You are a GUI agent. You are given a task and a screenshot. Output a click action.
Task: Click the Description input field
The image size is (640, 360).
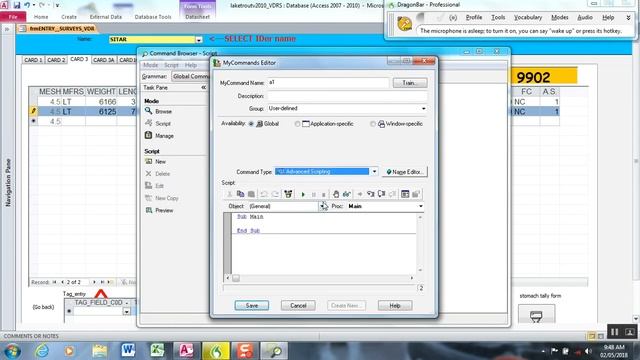(x=347, y=96)
